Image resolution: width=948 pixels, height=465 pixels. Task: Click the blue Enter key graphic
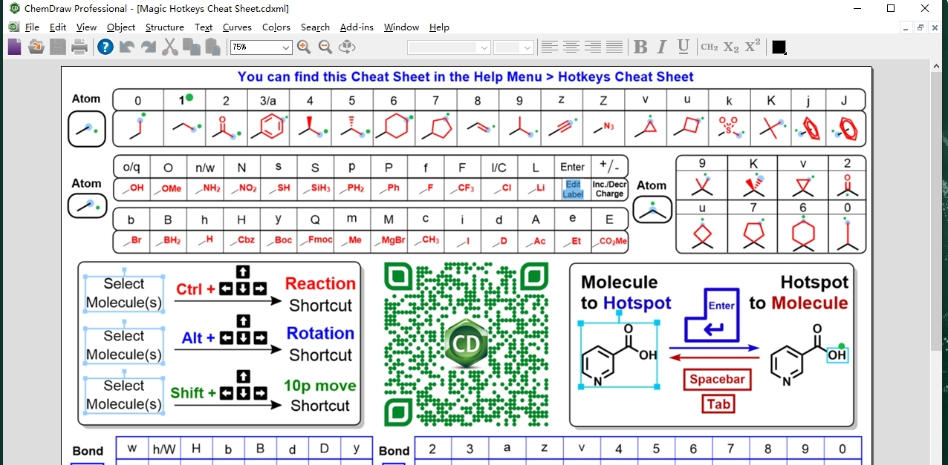(x=712, y=315)
